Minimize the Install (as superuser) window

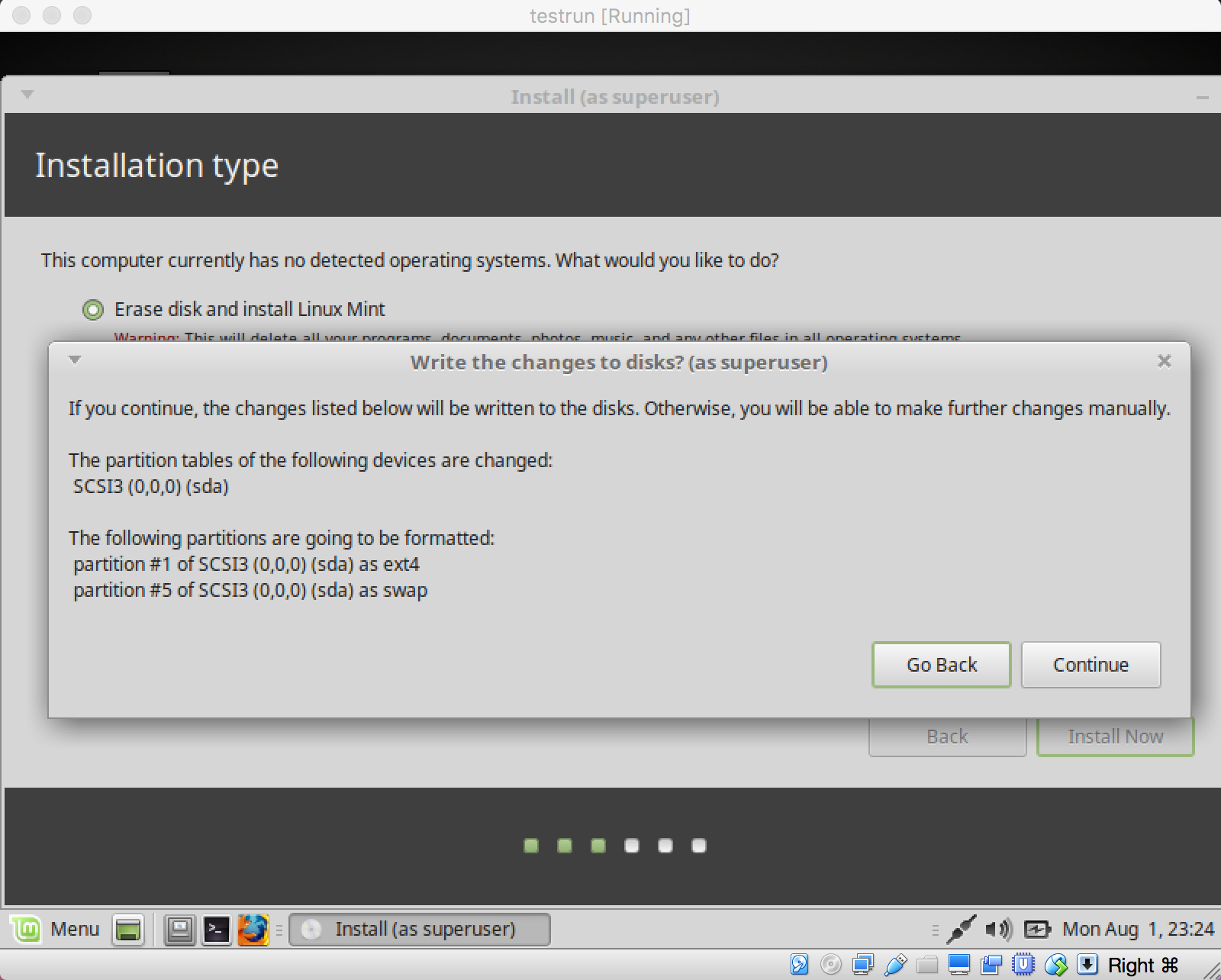pyautogui.click(x=1203, y=98)
